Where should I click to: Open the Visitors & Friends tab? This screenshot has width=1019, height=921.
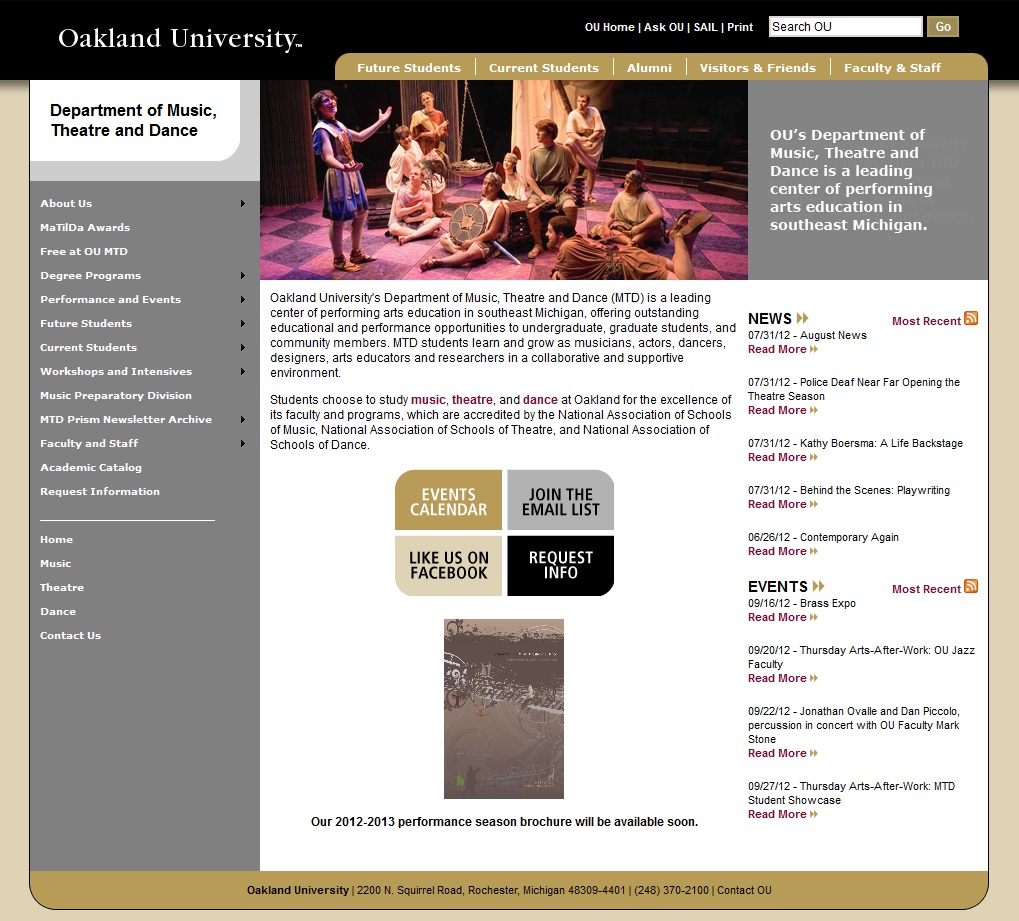tap(757, 68)
